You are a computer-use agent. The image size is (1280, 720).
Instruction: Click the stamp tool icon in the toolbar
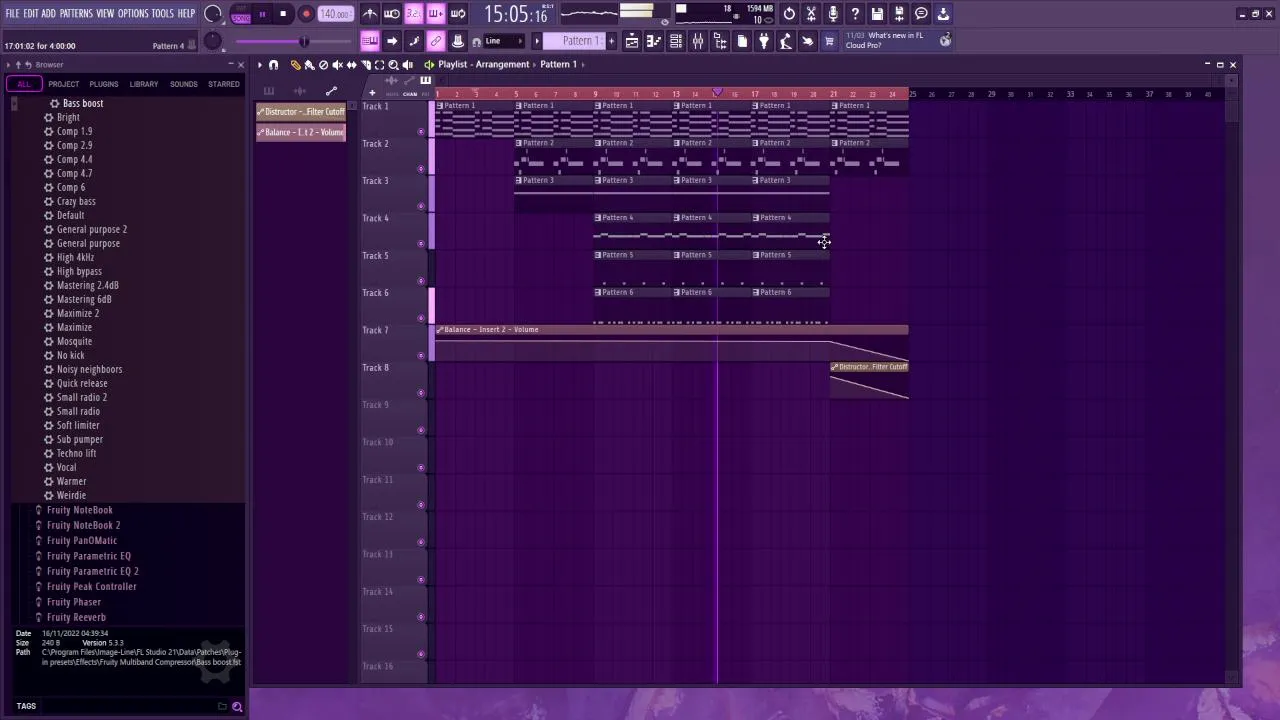(457, 41)
